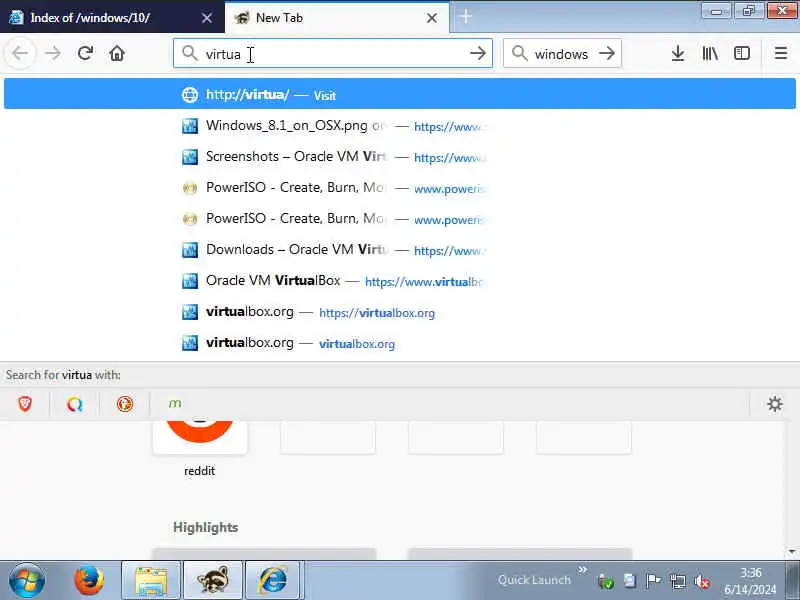Select Downloads – Oracle VM suggestion

click(x=399, y=250)
